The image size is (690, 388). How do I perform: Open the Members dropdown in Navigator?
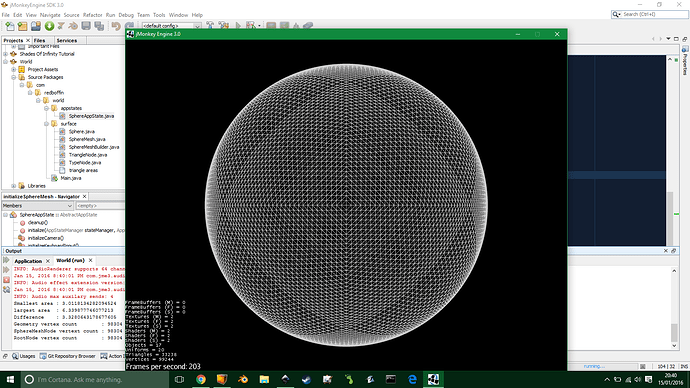tap(37, 205)
